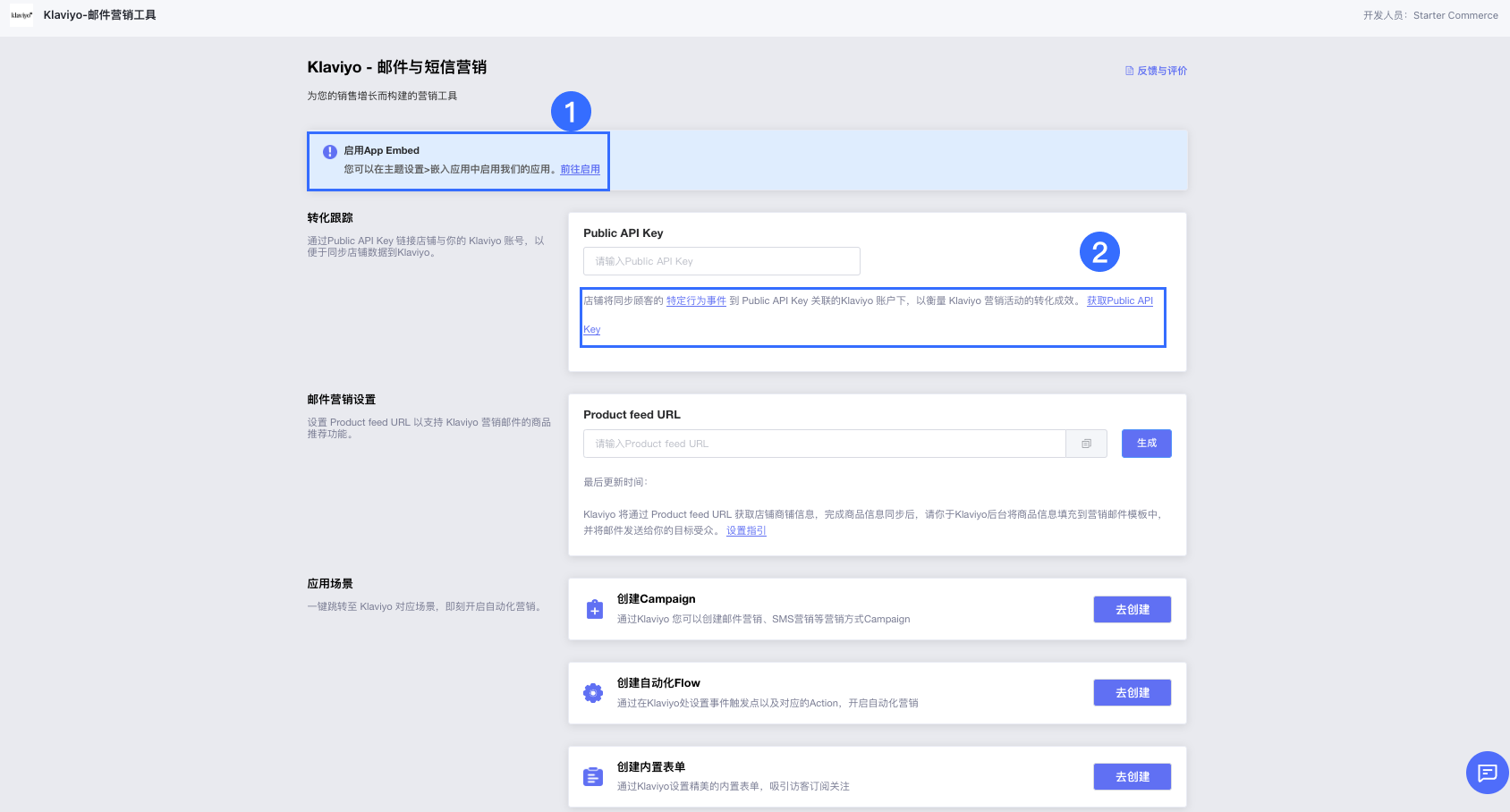Focus the Product feed URL input field
1510x812 pixels.
824,444
